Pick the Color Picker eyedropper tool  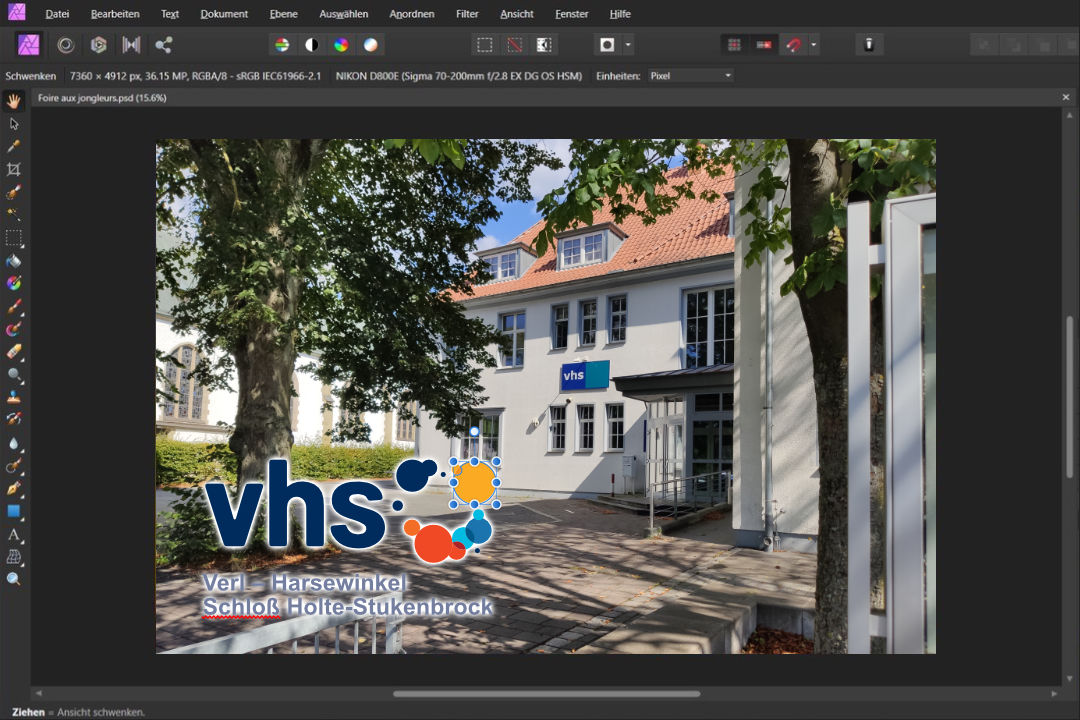[x=14, y=147]
